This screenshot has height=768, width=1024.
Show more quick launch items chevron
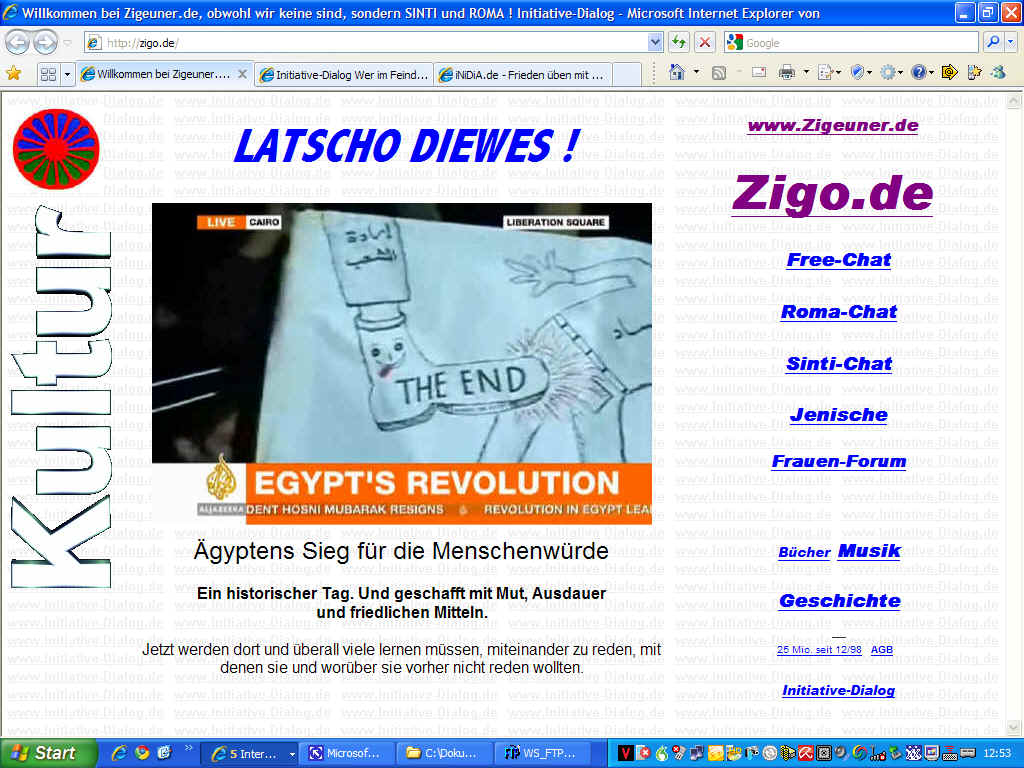point(189,748)
